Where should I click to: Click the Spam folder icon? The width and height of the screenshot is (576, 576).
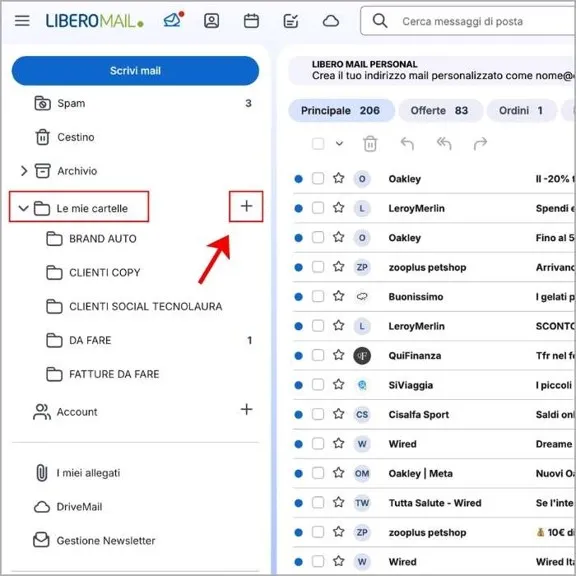[x=43, y=104]
